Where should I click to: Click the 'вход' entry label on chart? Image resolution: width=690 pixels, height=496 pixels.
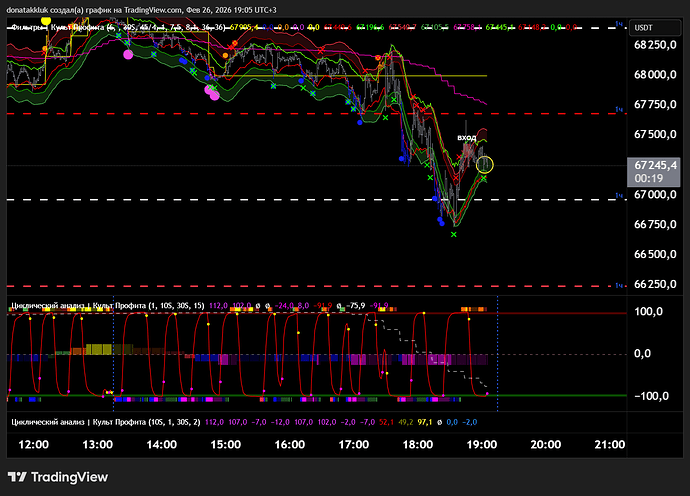coord(467,137)
